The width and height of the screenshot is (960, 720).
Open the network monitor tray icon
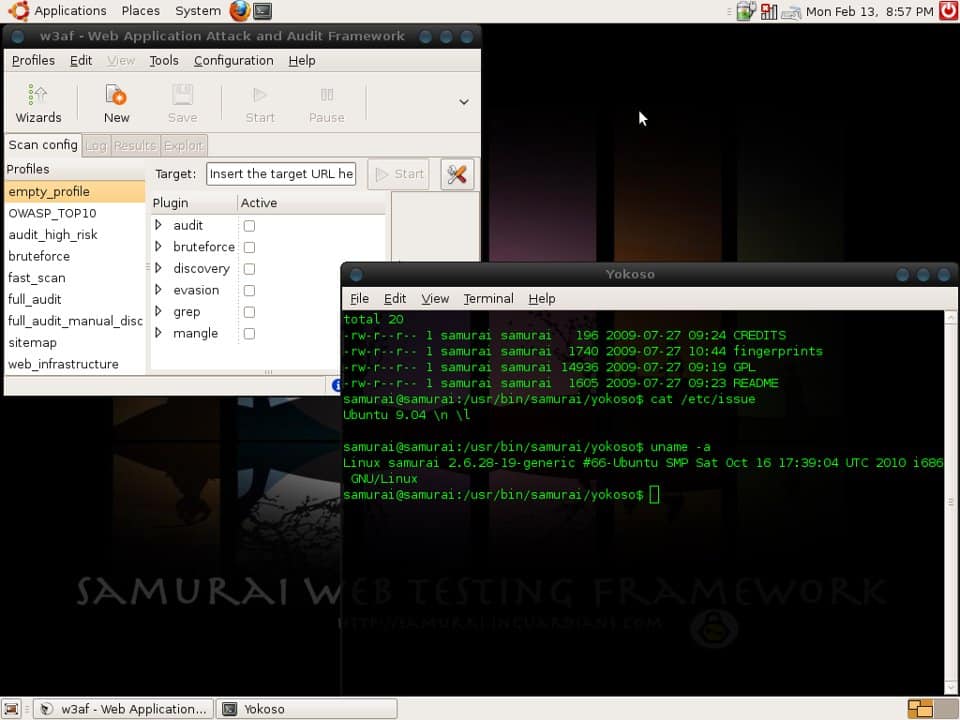coord(768,11)
